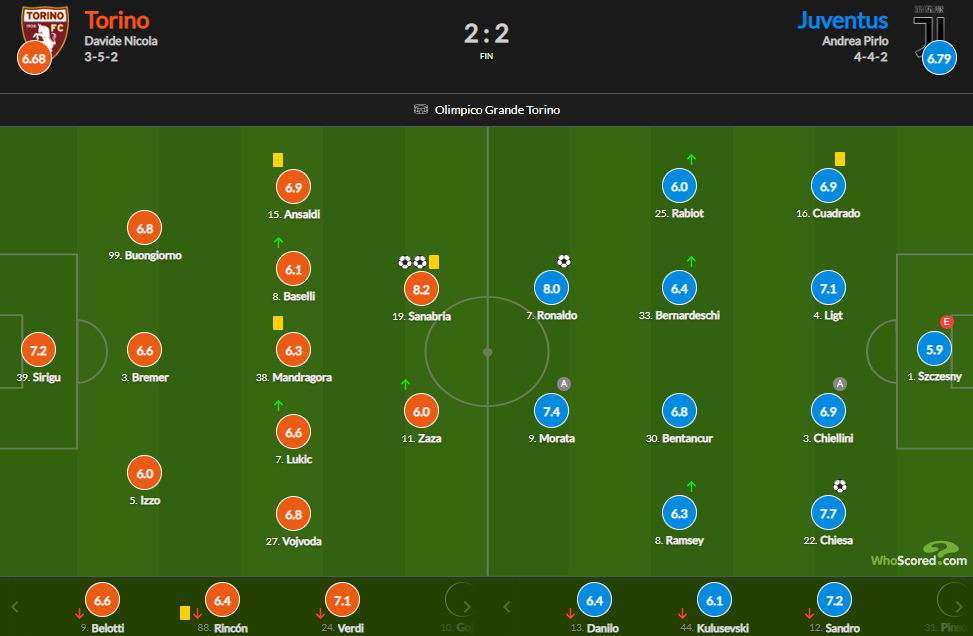Screen dimensions: 973x636
Task: Show previous Juventus substitutes with left arrow
Action: 507,607
